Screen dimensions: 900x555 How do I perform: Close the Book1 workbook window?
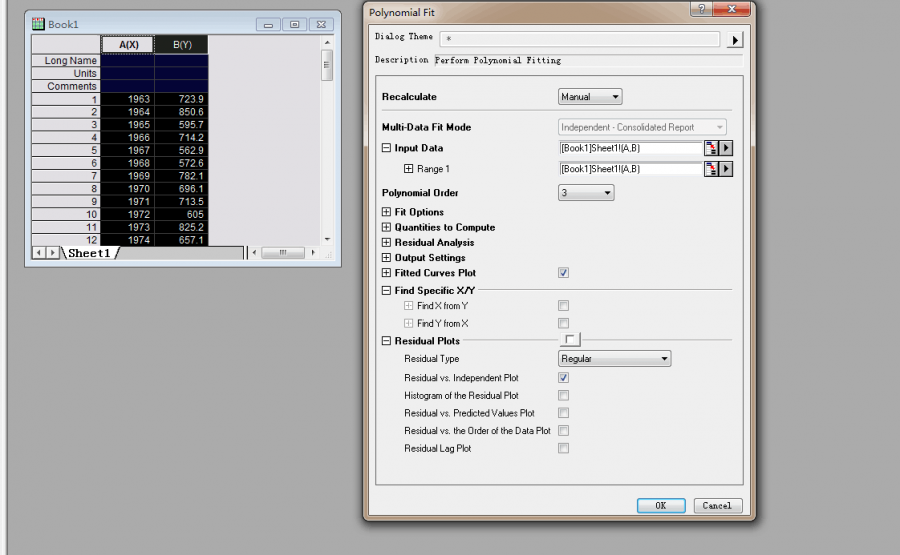[x=321, y=25]
